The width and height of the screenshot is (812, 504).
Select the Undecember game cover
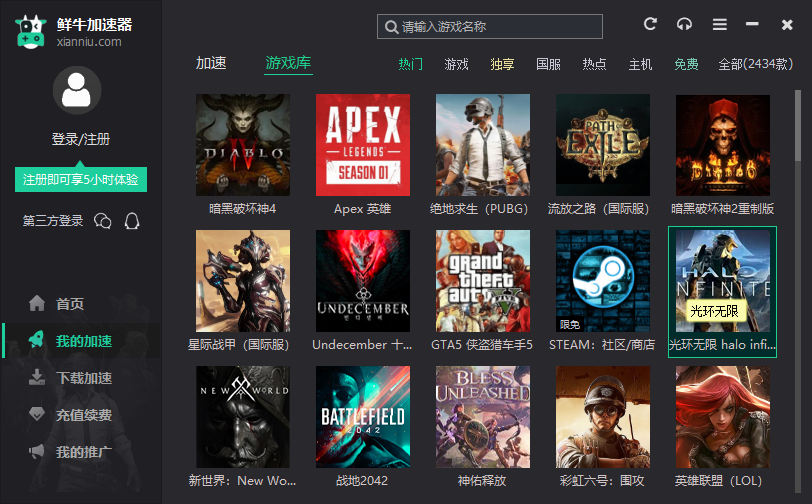point(363,281)
